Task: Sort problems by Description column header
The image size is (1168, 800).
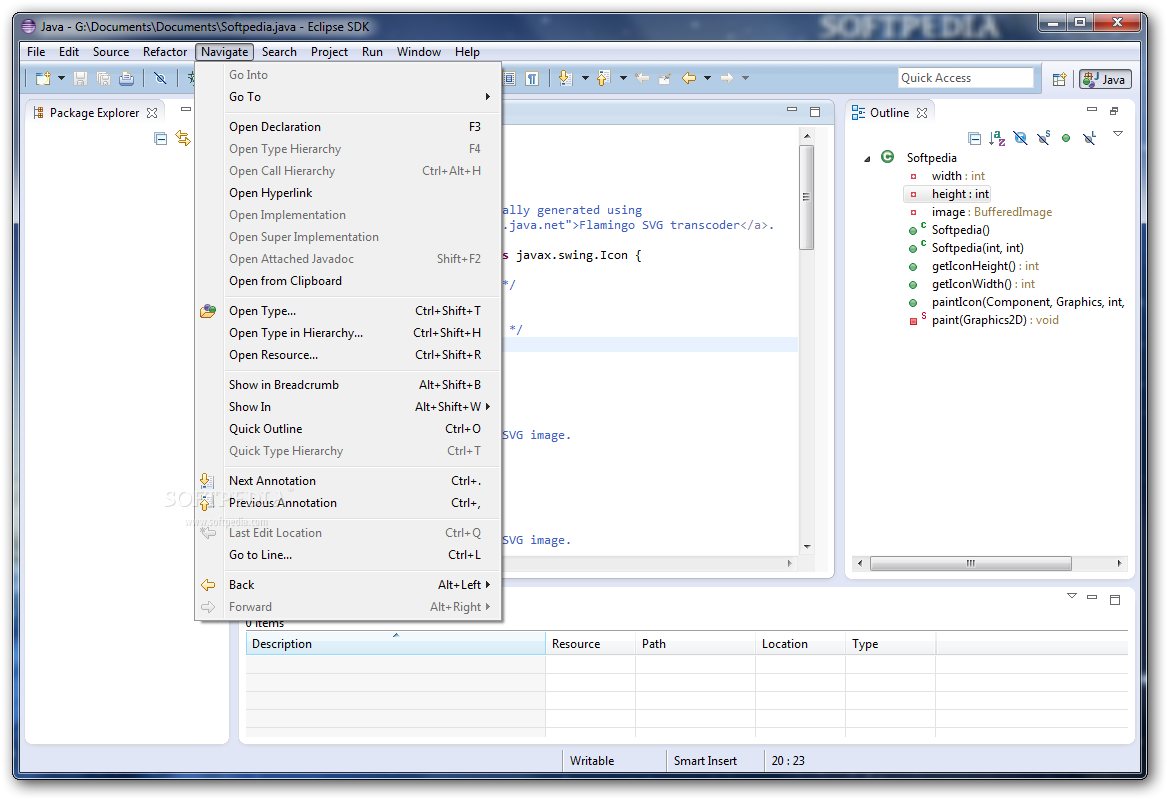Action: [x=396, y=644]
